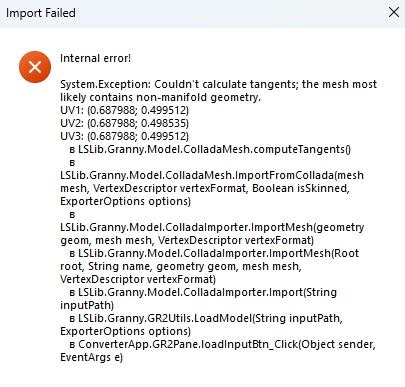Close the Import Failed dialog
Screen dimensions: 405x387
(x=394, y=13)
